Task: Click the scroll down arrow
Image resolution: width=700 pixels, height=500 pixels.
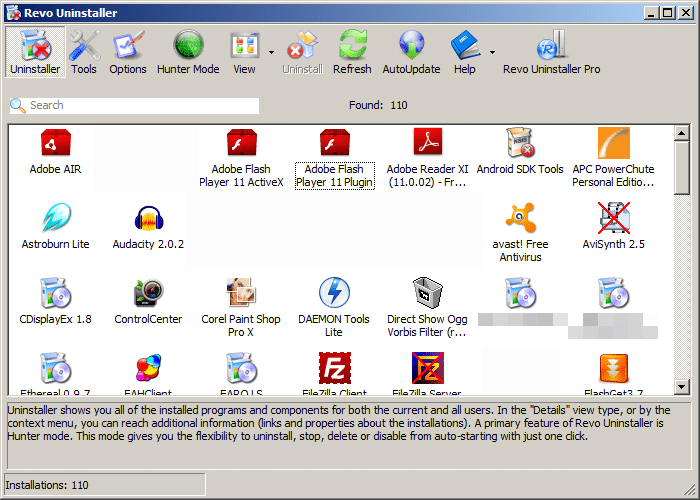Action: pyautogui.click(x=682, y=387)
